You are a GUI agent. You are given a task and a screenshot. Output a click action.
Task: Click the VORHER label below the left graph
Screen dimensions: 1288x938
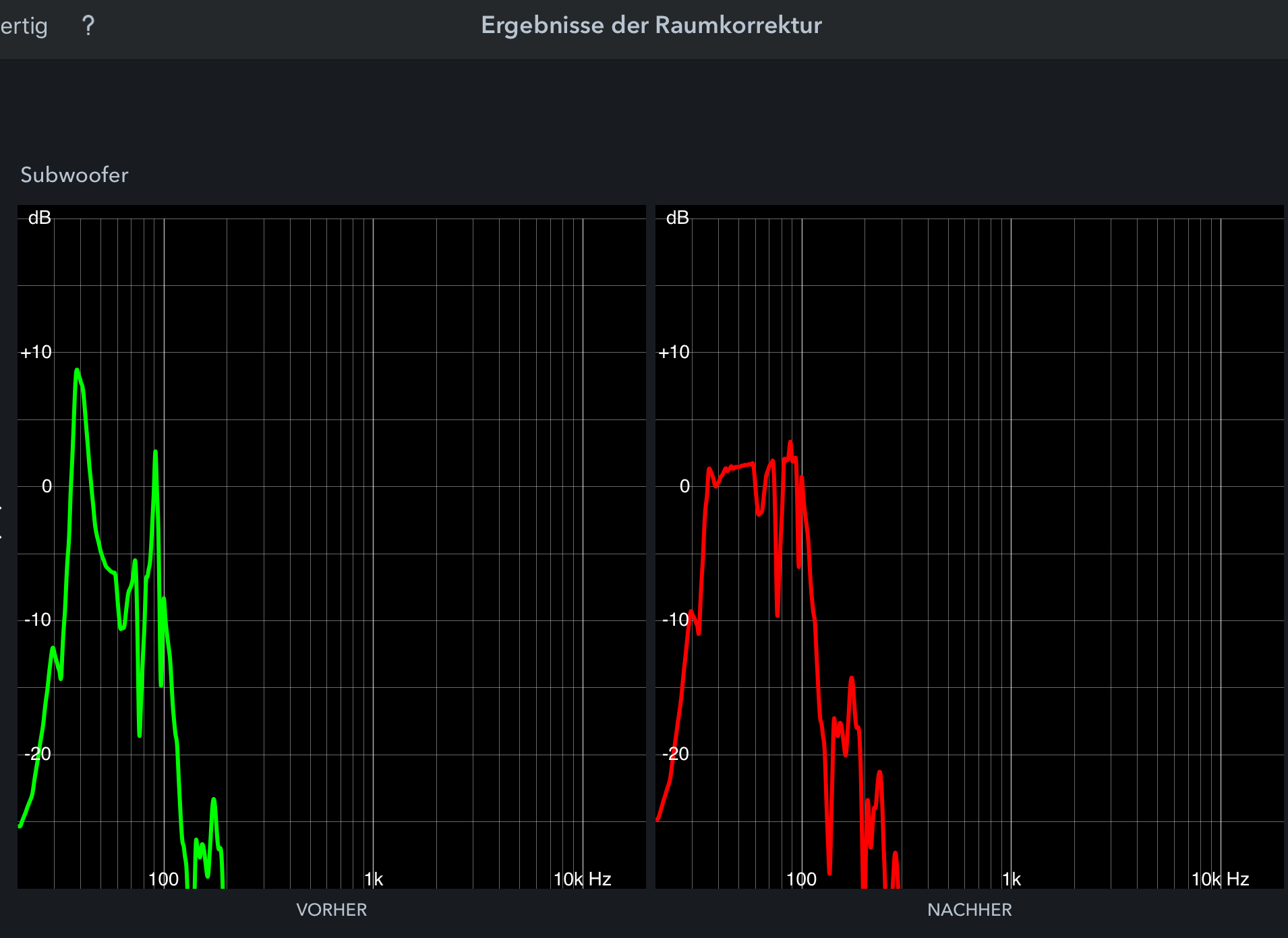[x=331, y=910]
